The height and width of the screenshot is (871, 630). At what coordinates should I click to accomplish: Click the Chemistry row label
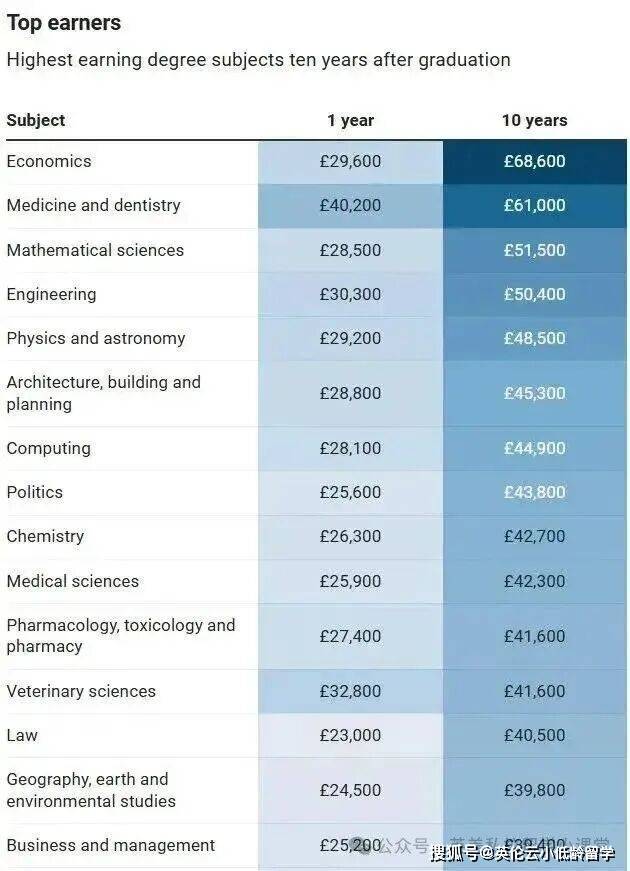click(x=45, y=536)
